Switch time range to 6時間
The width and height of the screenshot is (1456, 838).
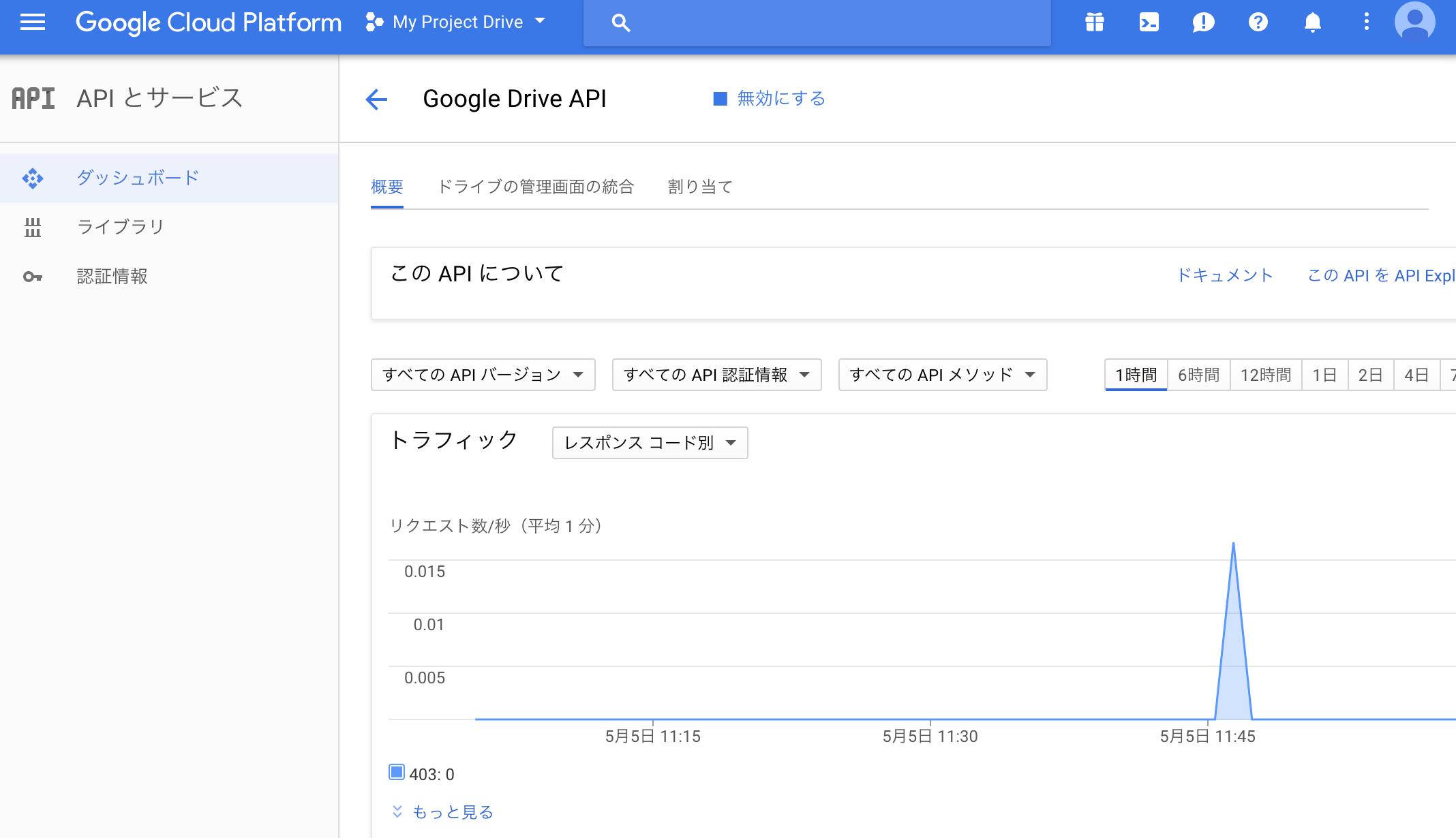(1198, 374)
